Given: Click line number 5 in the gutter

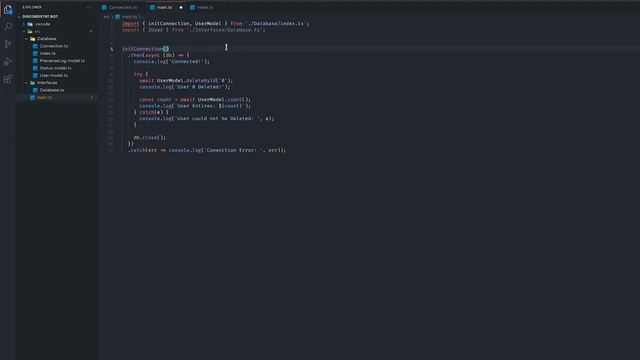Looking at the screenshot, I should coord(111,49).
